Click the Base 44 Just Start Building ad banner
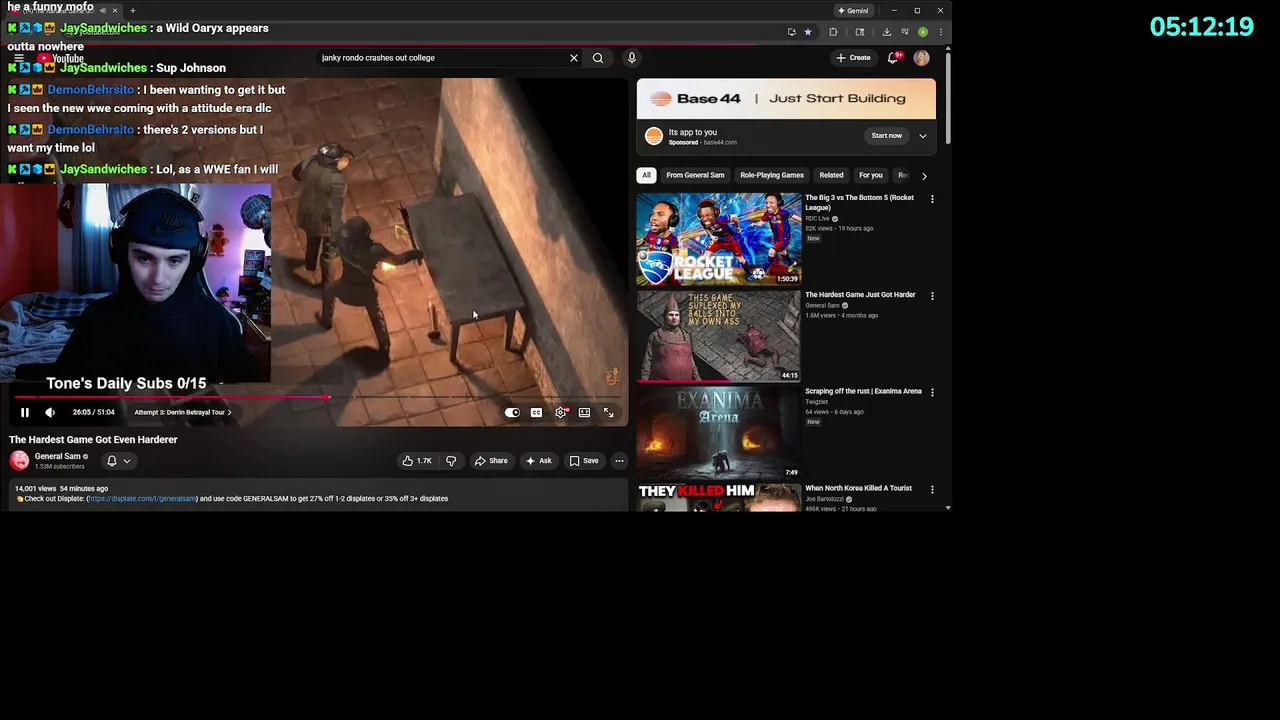 786,99
